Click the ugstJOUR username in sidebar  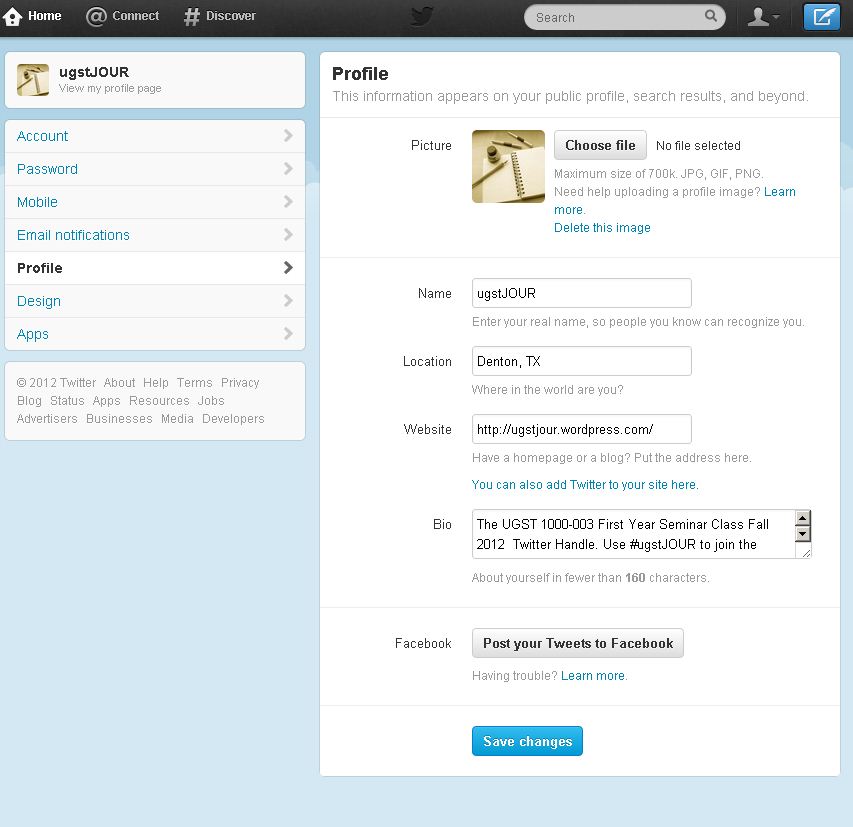click(x=94, y=72)
